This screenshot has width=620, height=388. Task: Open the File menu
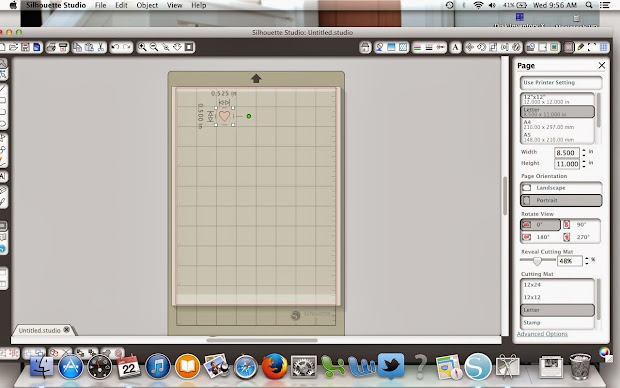[x=100, y=5]
